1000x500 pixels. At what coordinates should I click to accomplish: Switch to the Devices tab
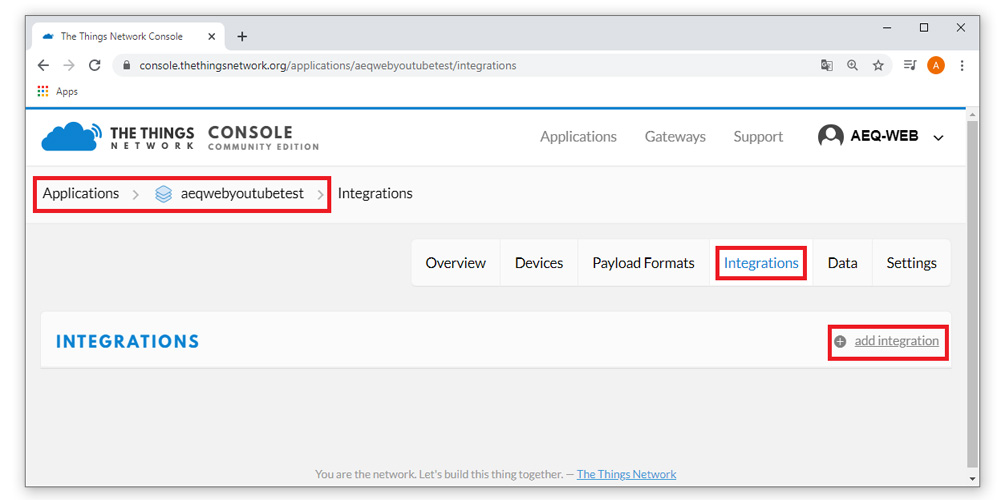pos(539,263)
